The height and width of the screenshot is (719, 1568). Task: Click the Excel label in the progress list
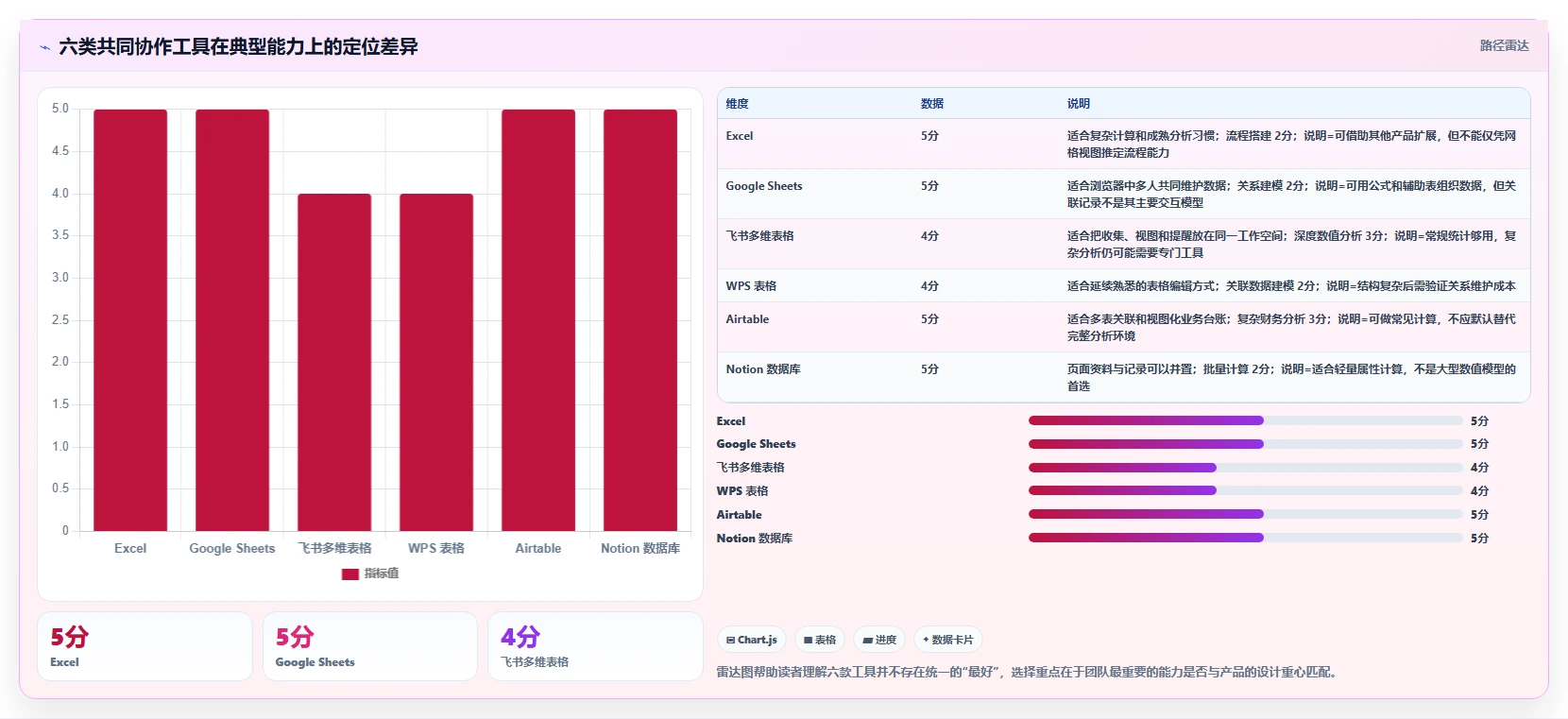tap(731, 421)
